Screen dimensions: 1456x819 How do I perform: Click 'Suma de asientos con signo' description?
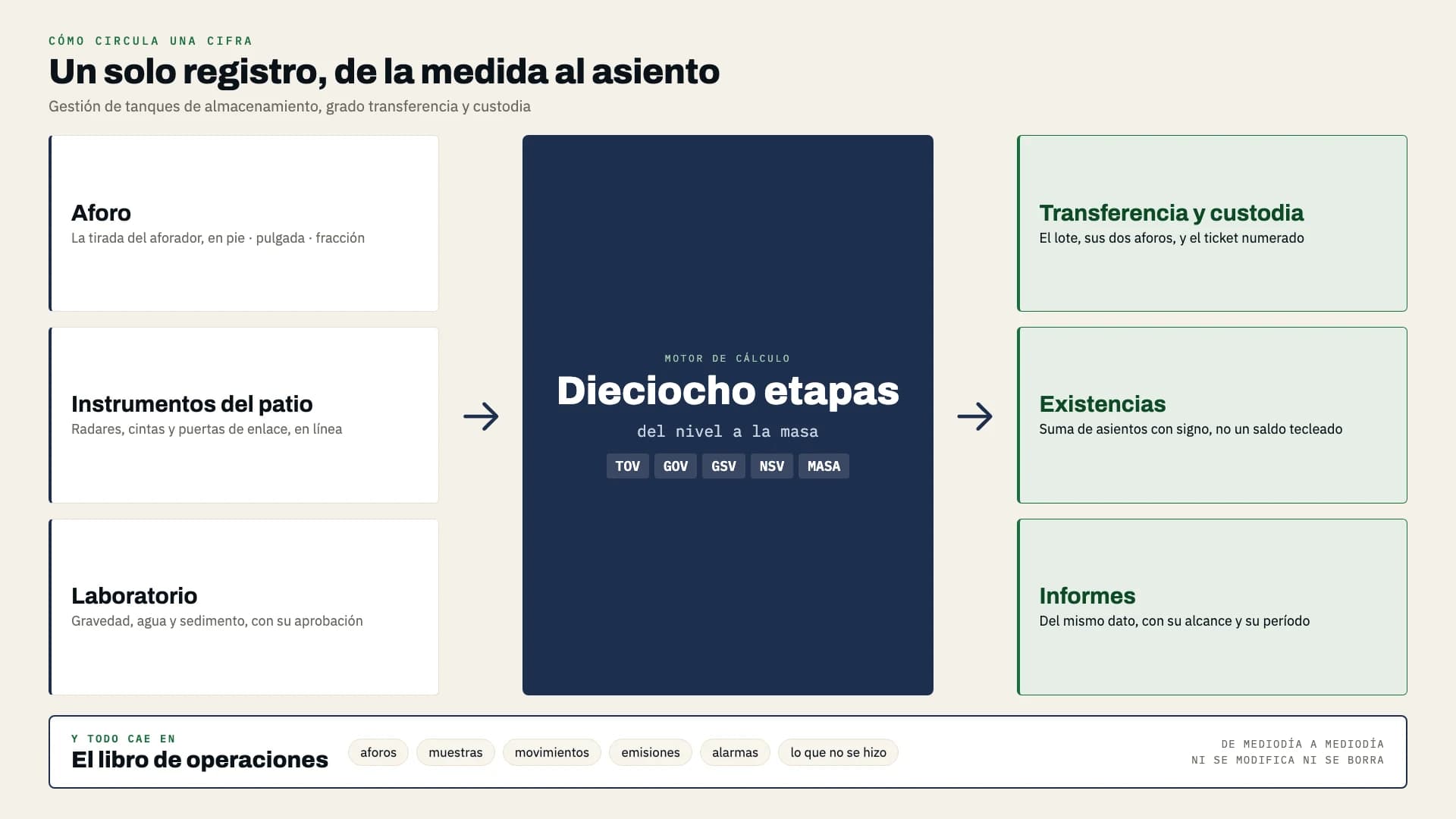click(1191, 429)
